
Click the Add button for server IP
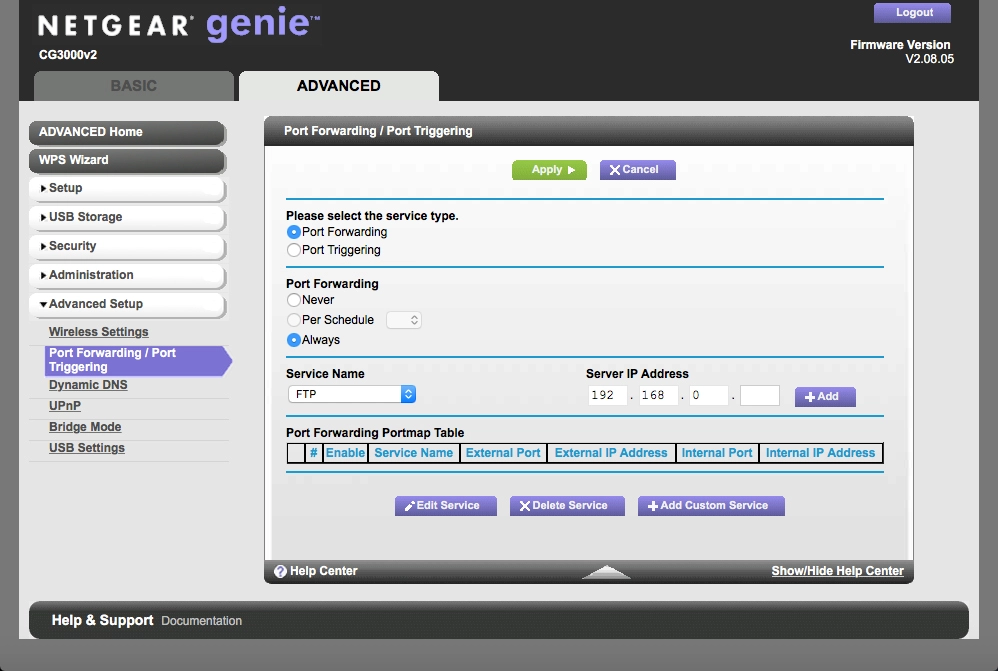point(825,397)
